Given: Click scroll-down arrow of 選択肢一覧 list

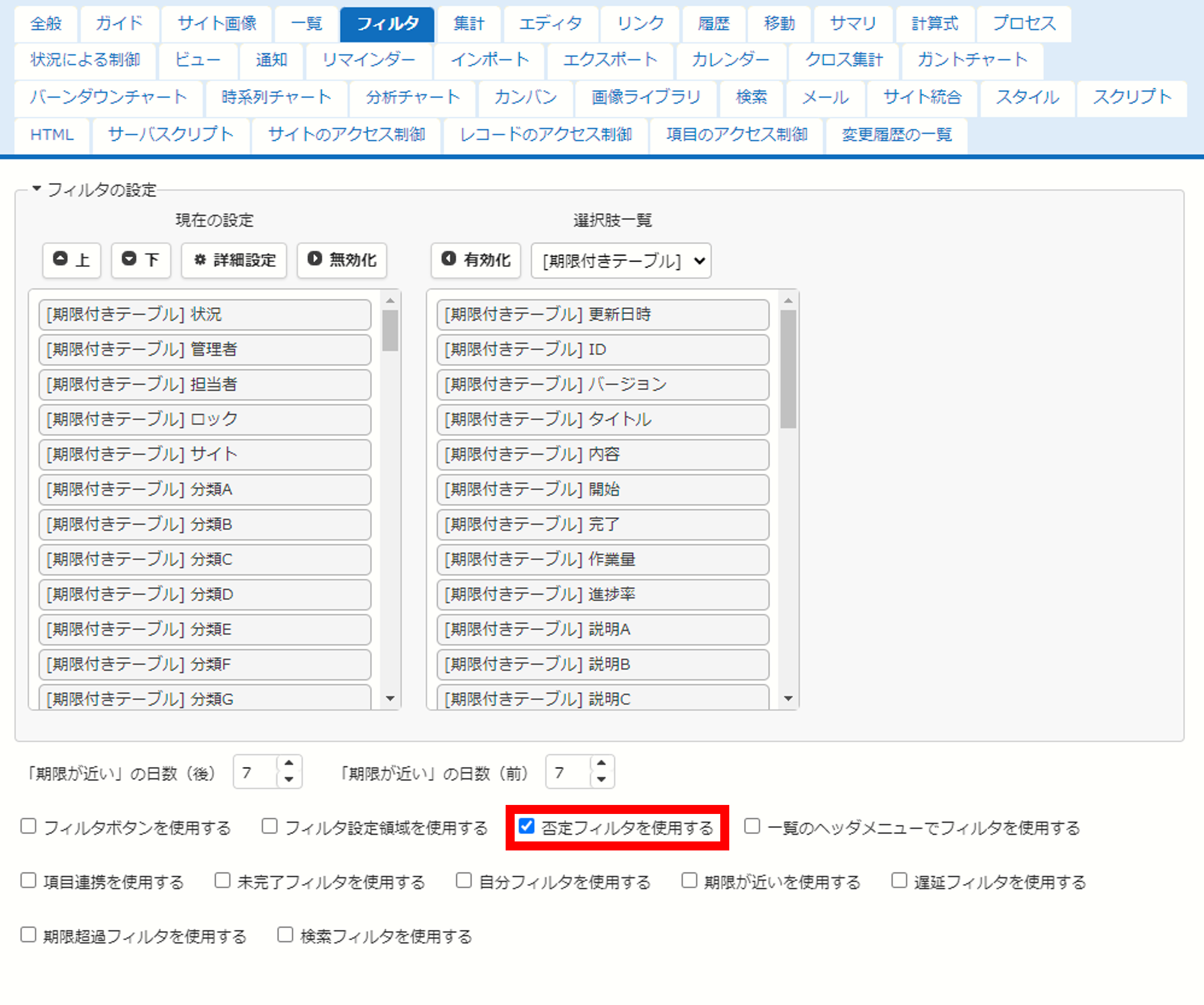Looking at the screenshot, I should pos(789,698).
